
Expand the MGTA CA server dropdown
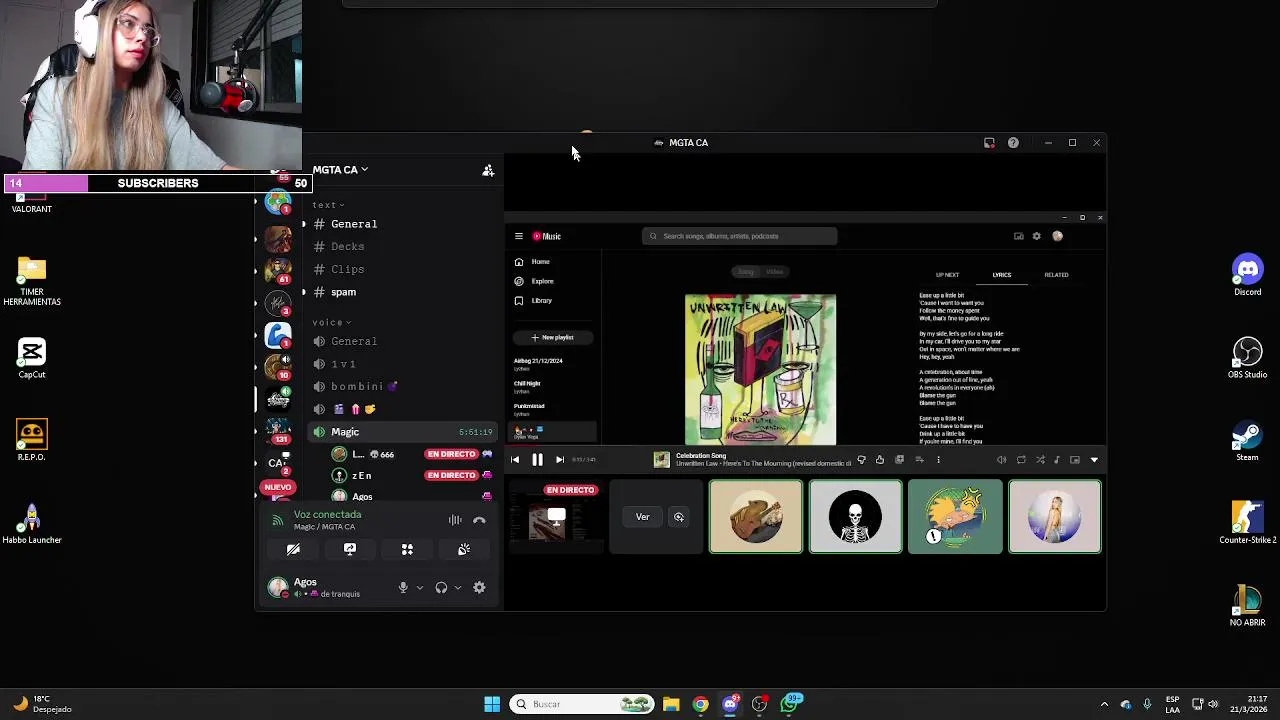point(340,170)
